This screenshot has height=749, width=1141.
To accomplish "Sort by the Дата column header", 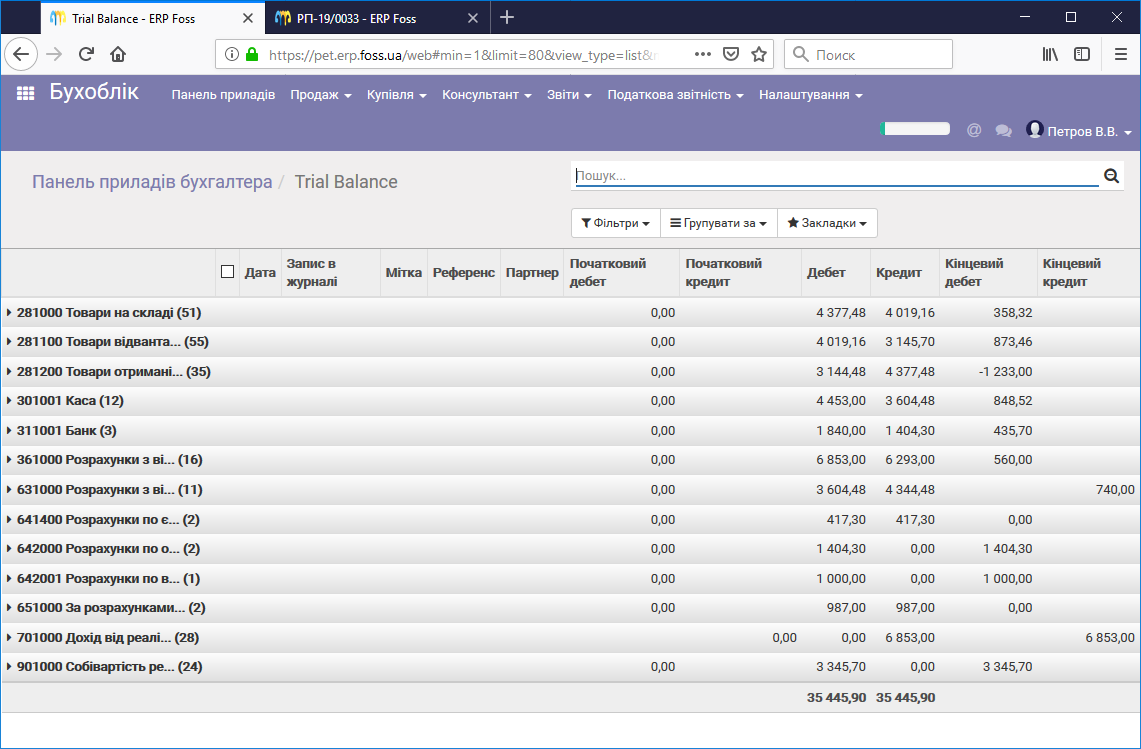I will point(260,272).
